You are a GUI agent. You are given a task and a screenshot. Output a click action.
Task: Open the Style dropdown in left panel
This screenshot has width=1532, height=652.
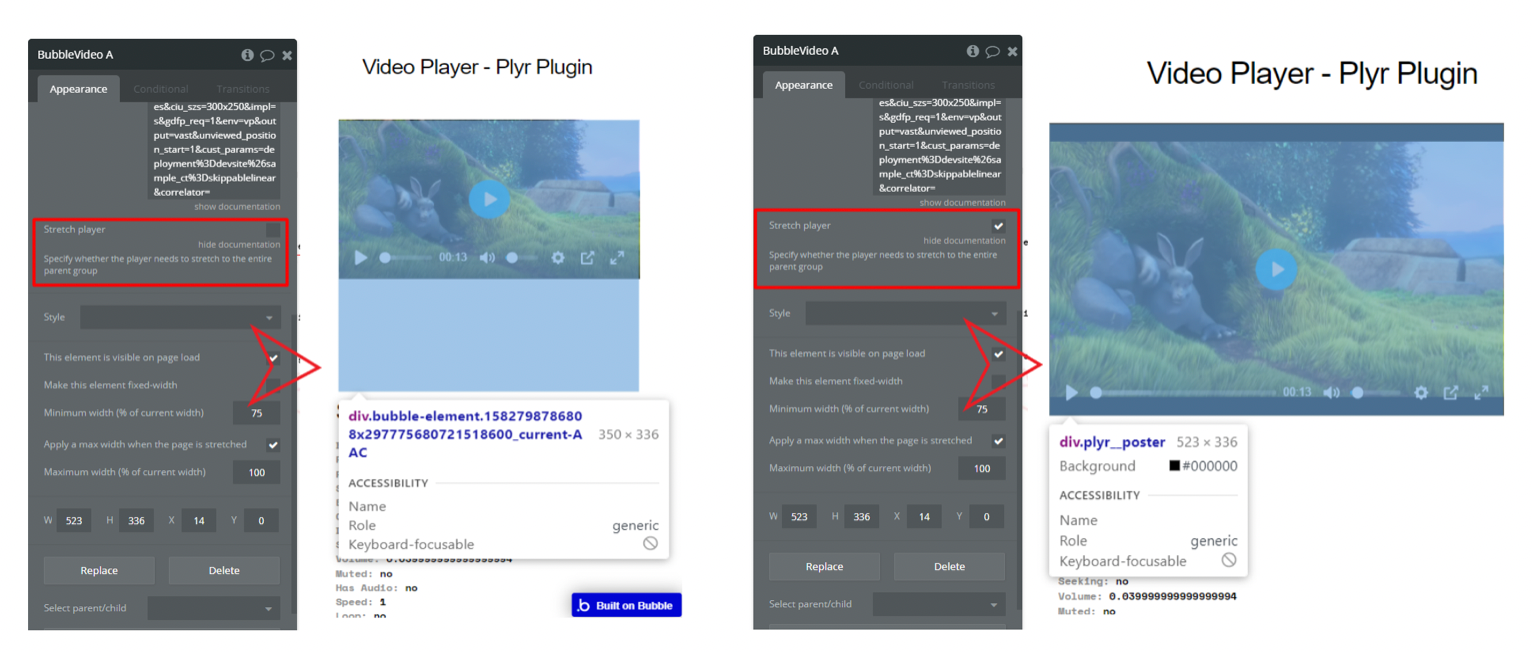(x=180, y=317)
